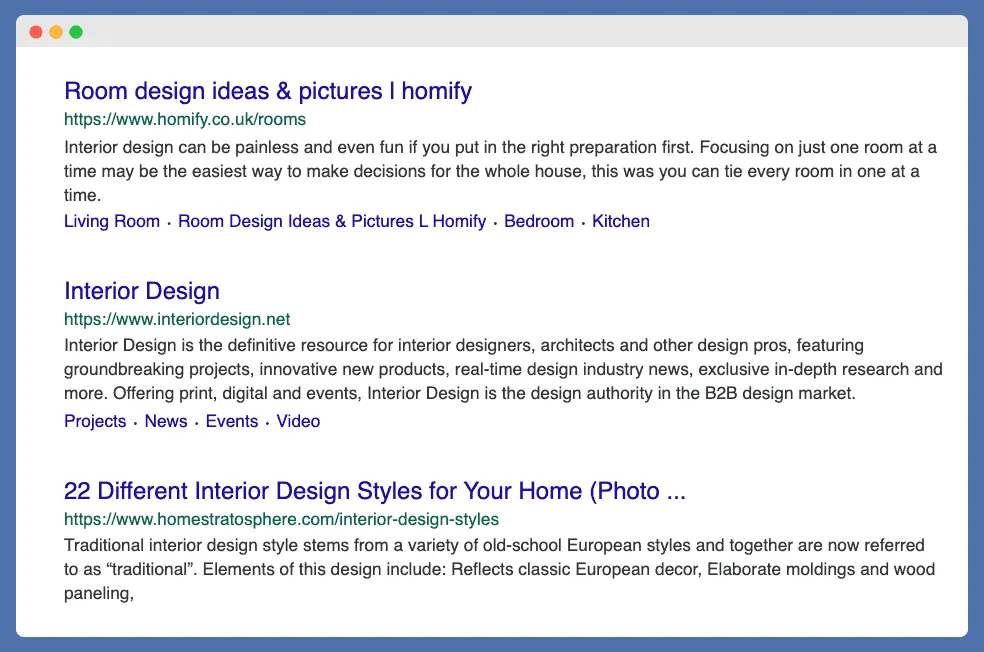Click the Video sitelink

(298, 421)
